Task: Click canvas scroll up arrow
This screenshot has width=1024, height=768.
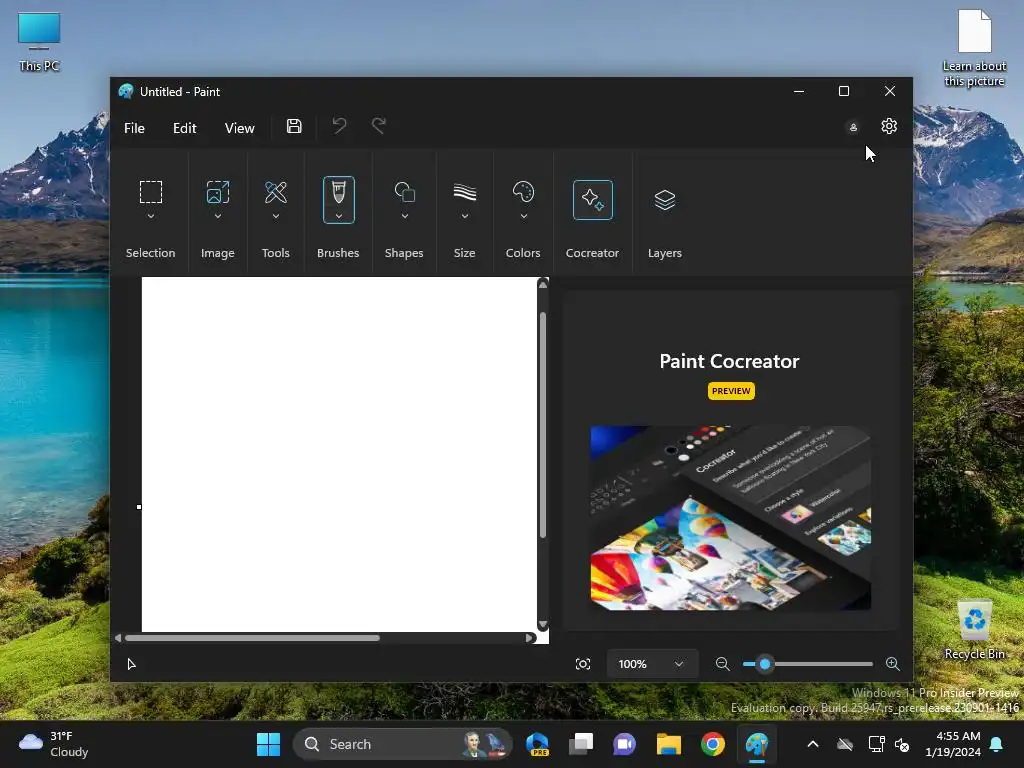Action: 543,283
